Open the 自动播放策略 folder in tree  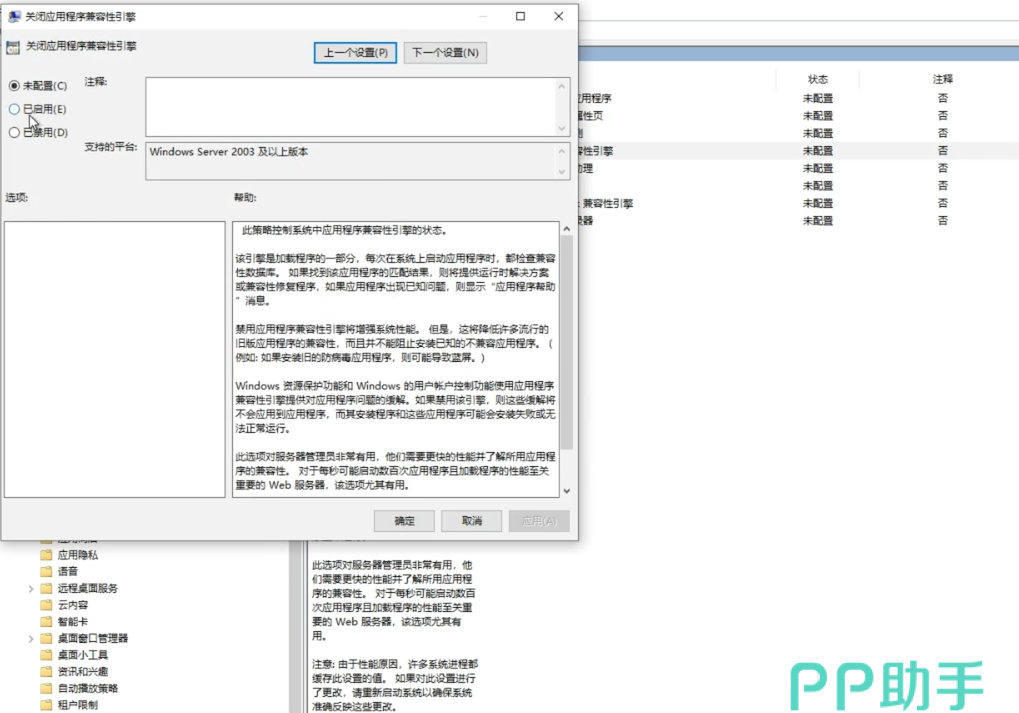(88, 688)
